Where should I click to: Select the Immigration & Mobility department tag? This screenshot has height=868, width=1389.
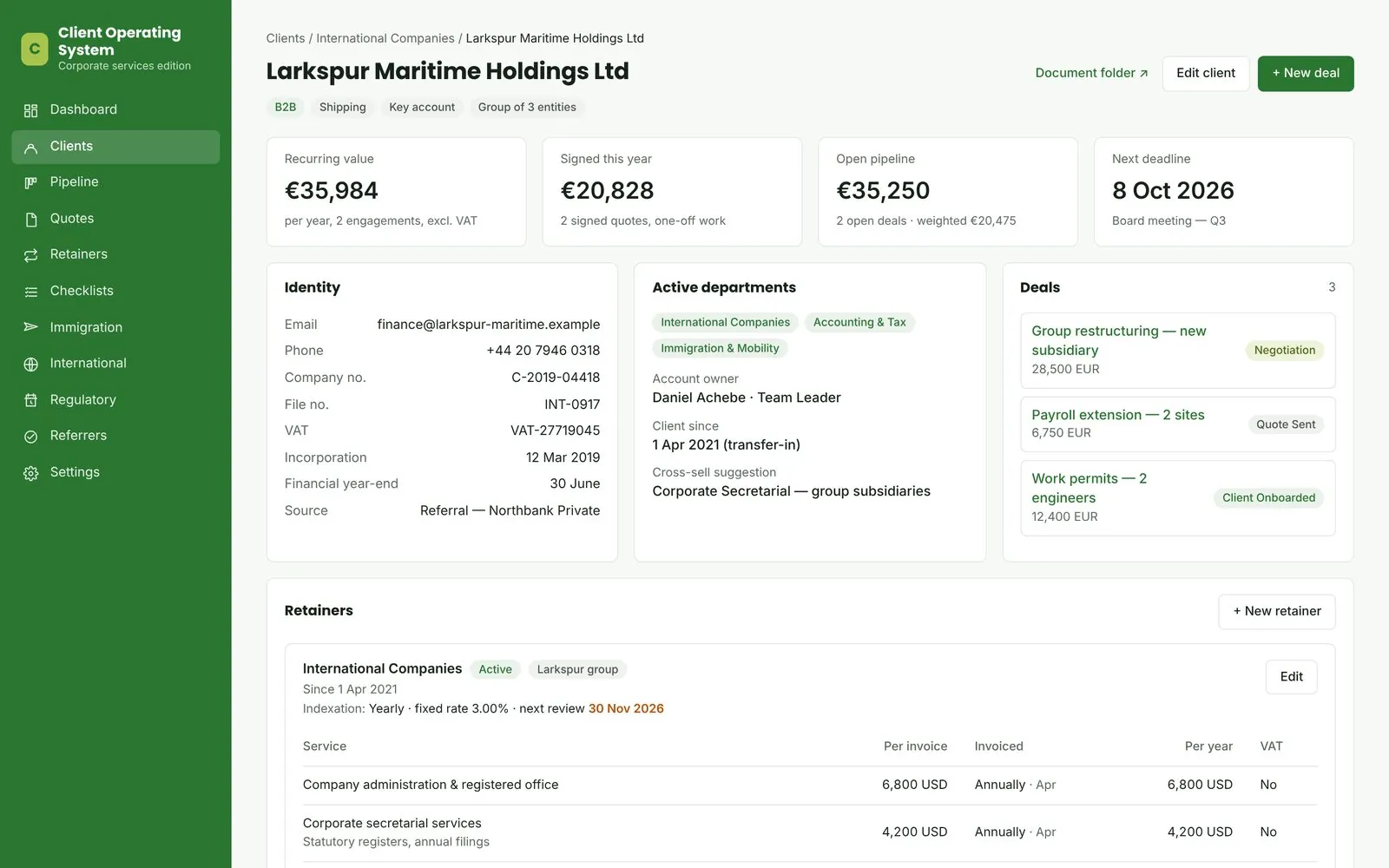(x=720, y=348)
